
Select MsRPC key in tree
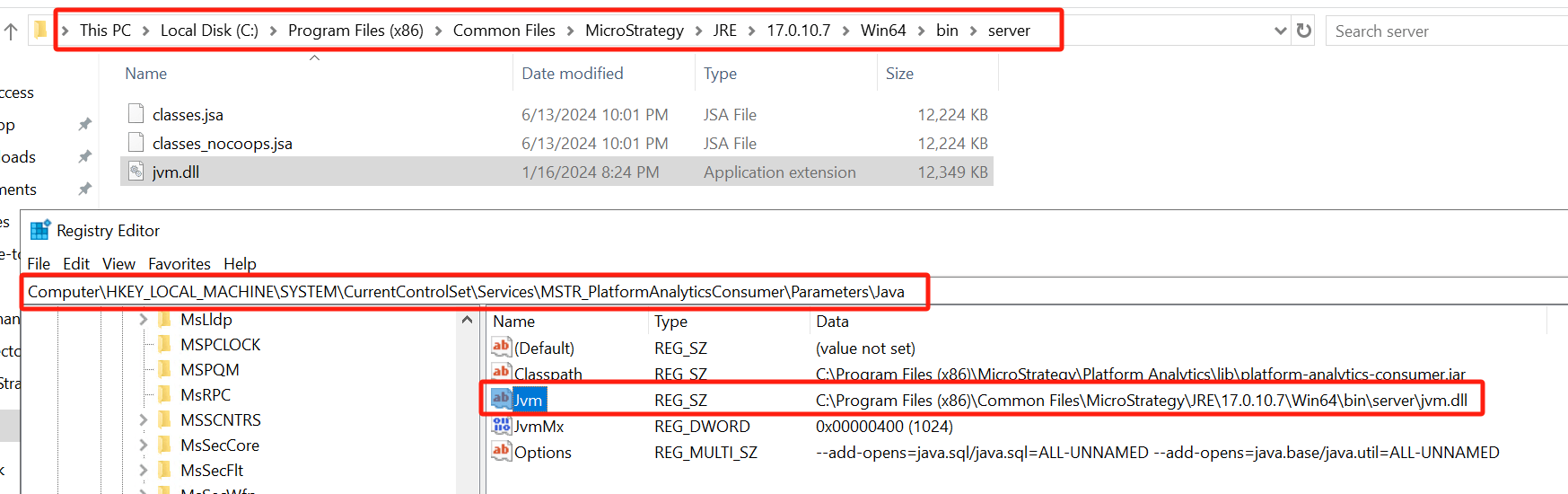click(205, 395)
